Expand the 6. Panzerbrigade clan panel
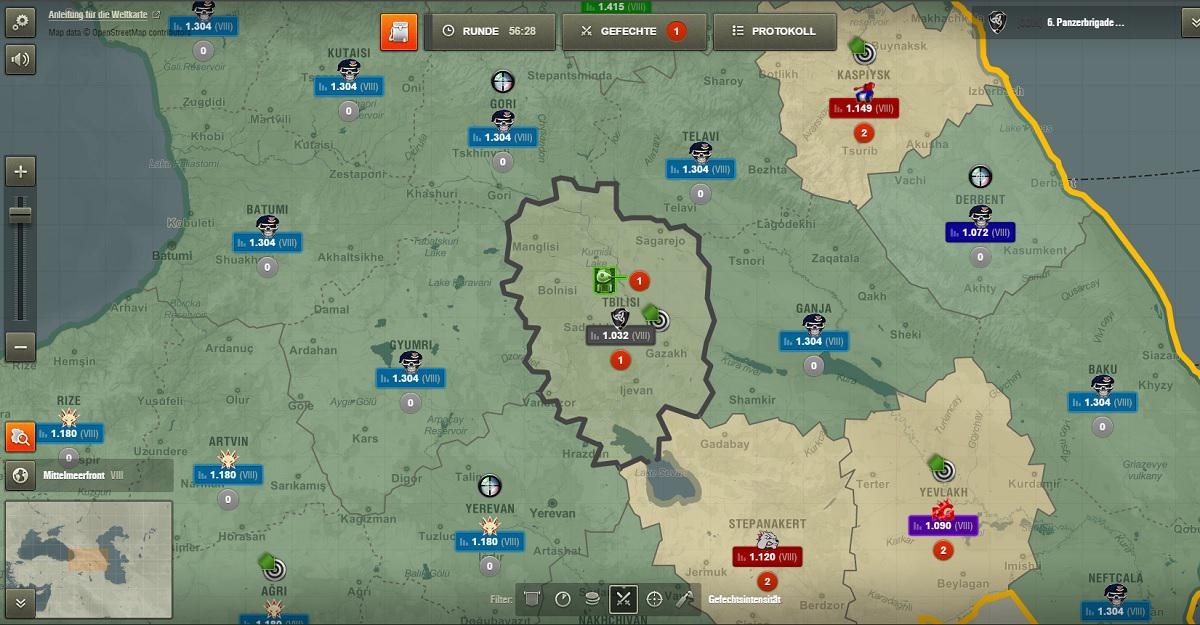Image resolution: width=1200 pixels, height=625 pixels. (x=1085, y=21)
